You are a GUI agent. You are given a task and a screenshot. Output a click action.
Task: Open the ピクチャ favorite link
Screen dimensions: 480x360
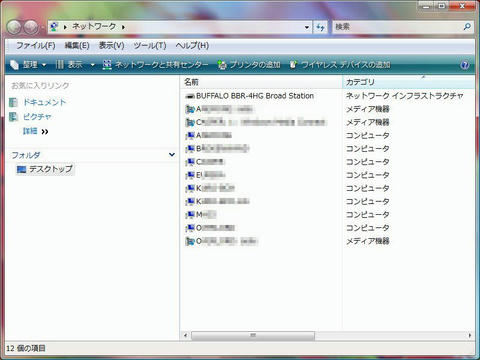click(x=37, y=117)
